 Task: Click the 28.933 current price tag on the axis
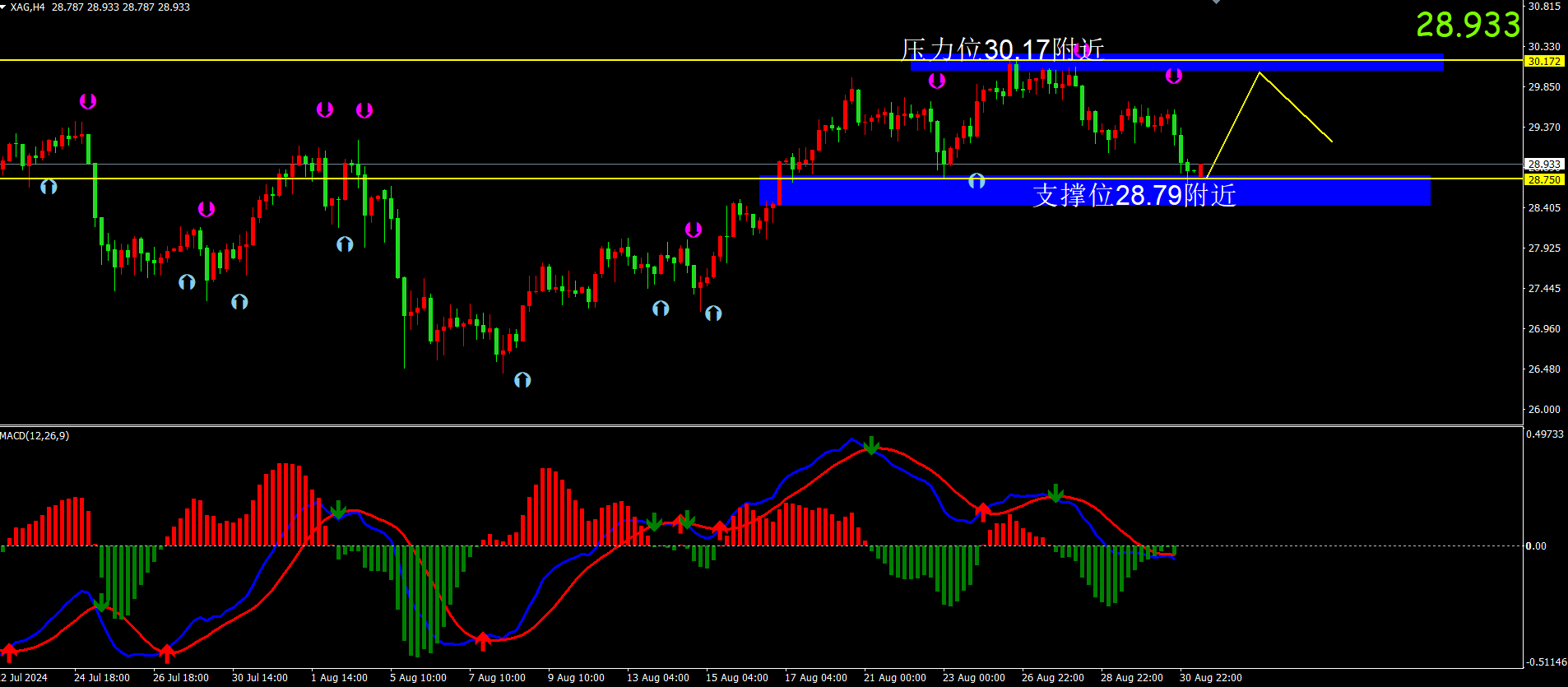[x=1544, y=165]
